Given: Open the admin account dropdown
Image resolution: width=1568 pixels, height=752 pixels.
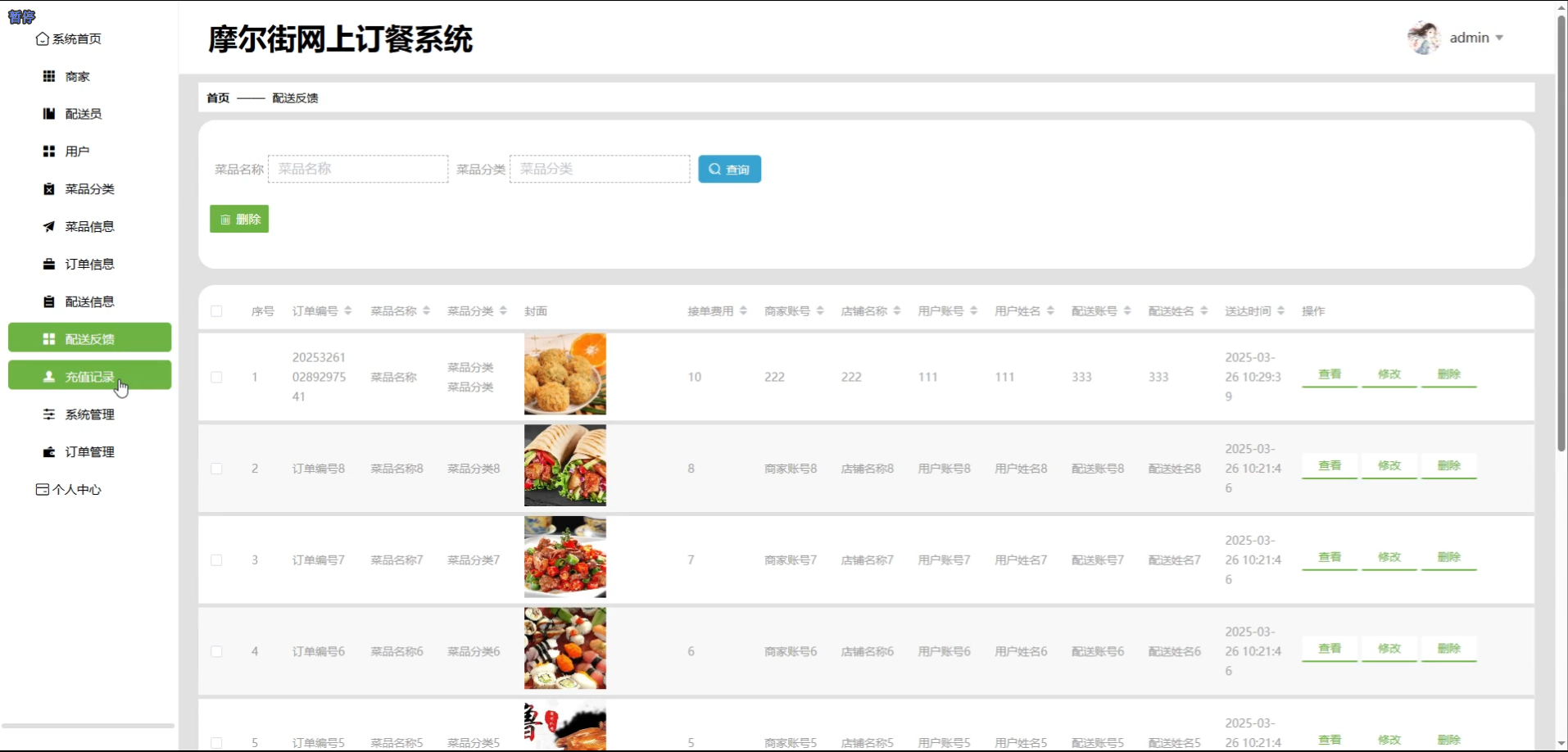Looking at the screenshot, I should coord(1476,37).
